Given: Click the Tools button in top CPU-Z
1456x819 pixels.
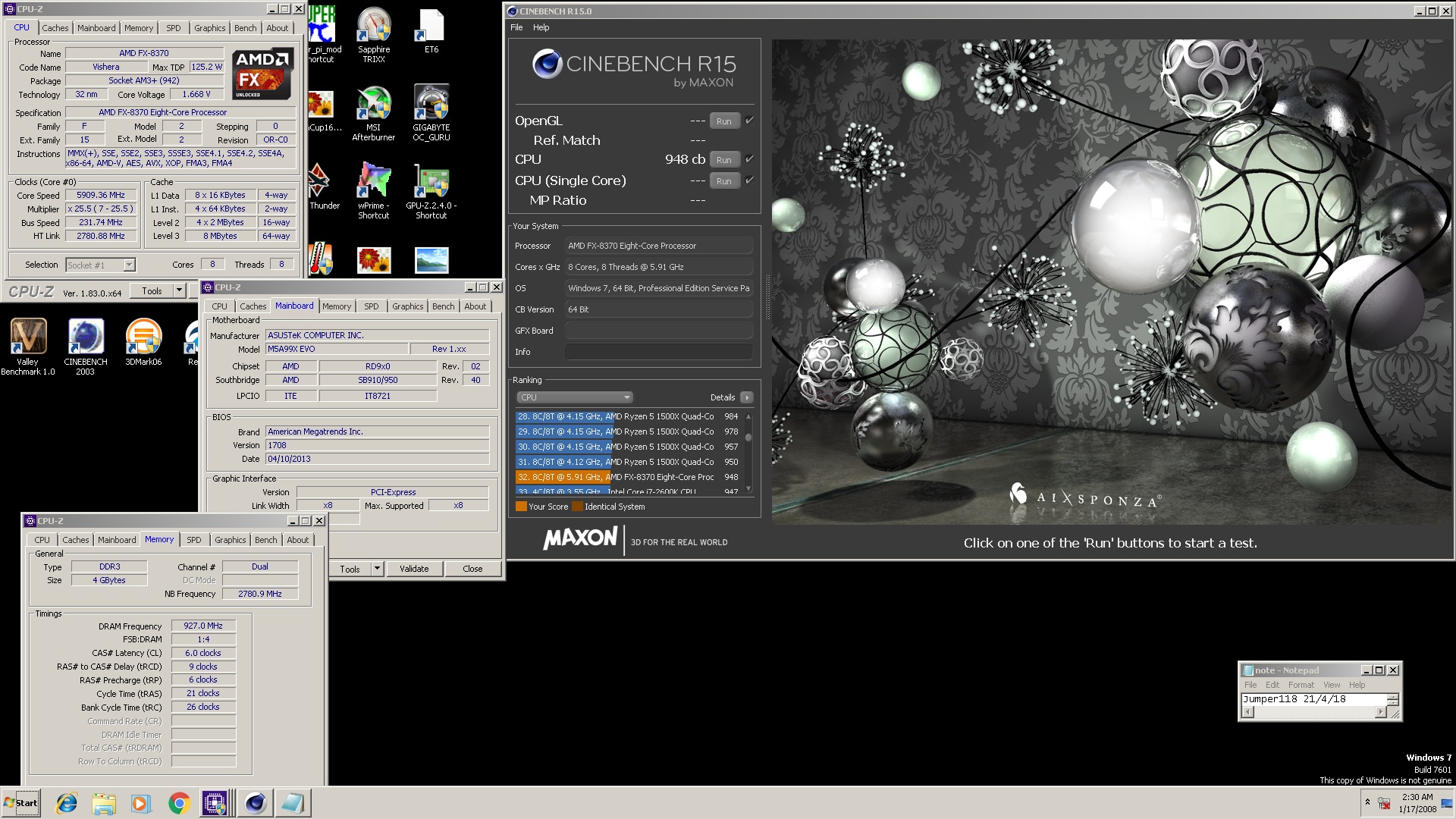Looking at the screenshot, I should pyautogui.click(x=152, y=290).
